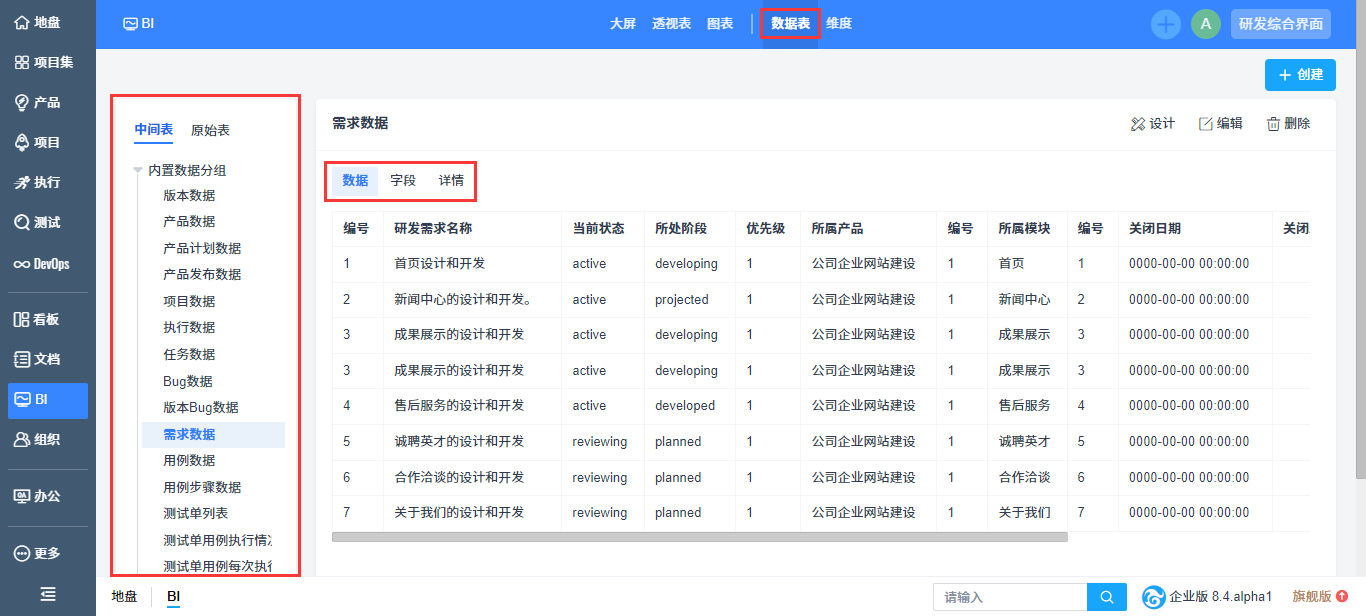Open the 更多 sidebar menu

[38, 553]
